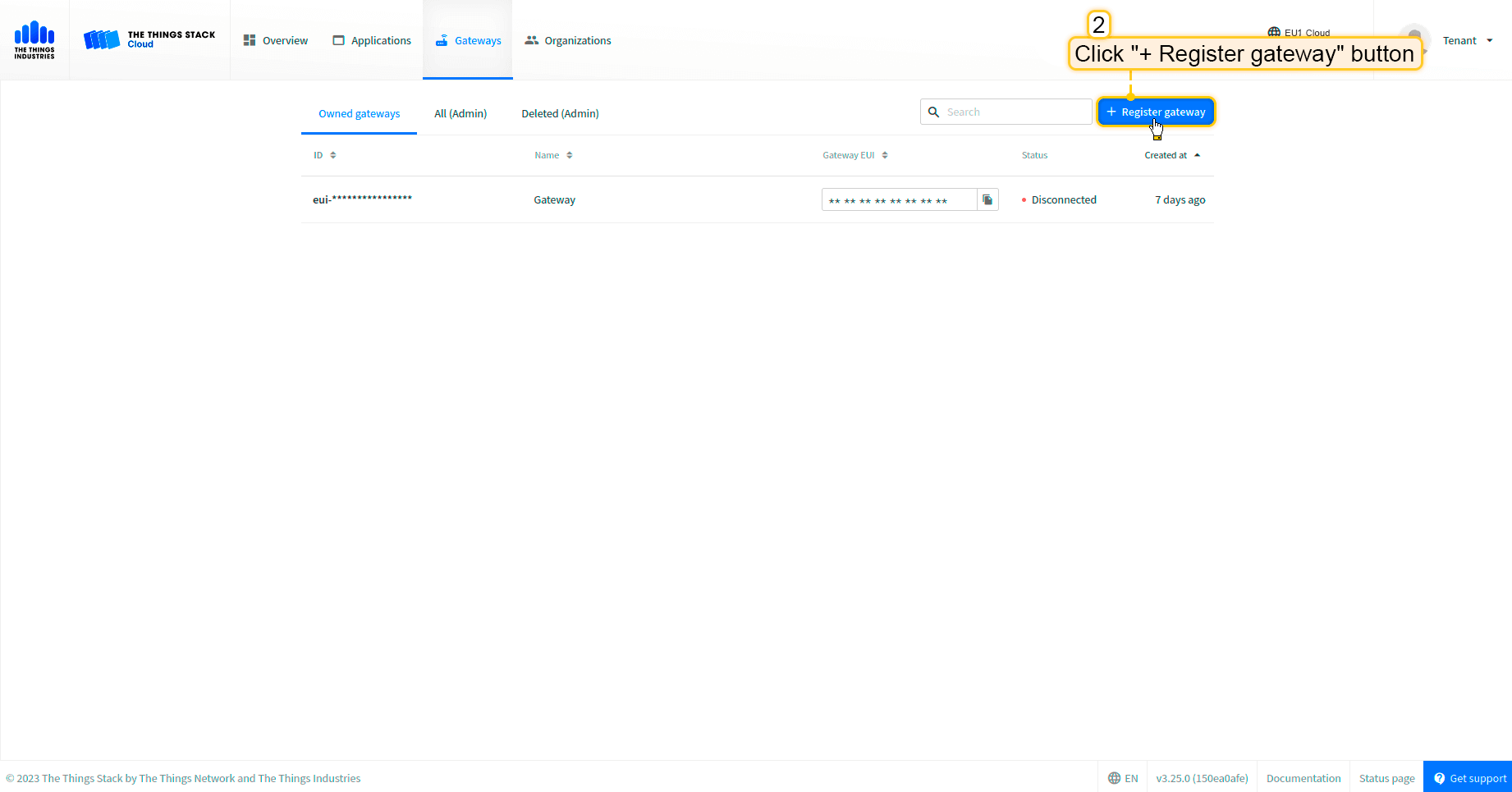
Task: Click the globe icon beside EN
Action: click(x=1114, y=778)
